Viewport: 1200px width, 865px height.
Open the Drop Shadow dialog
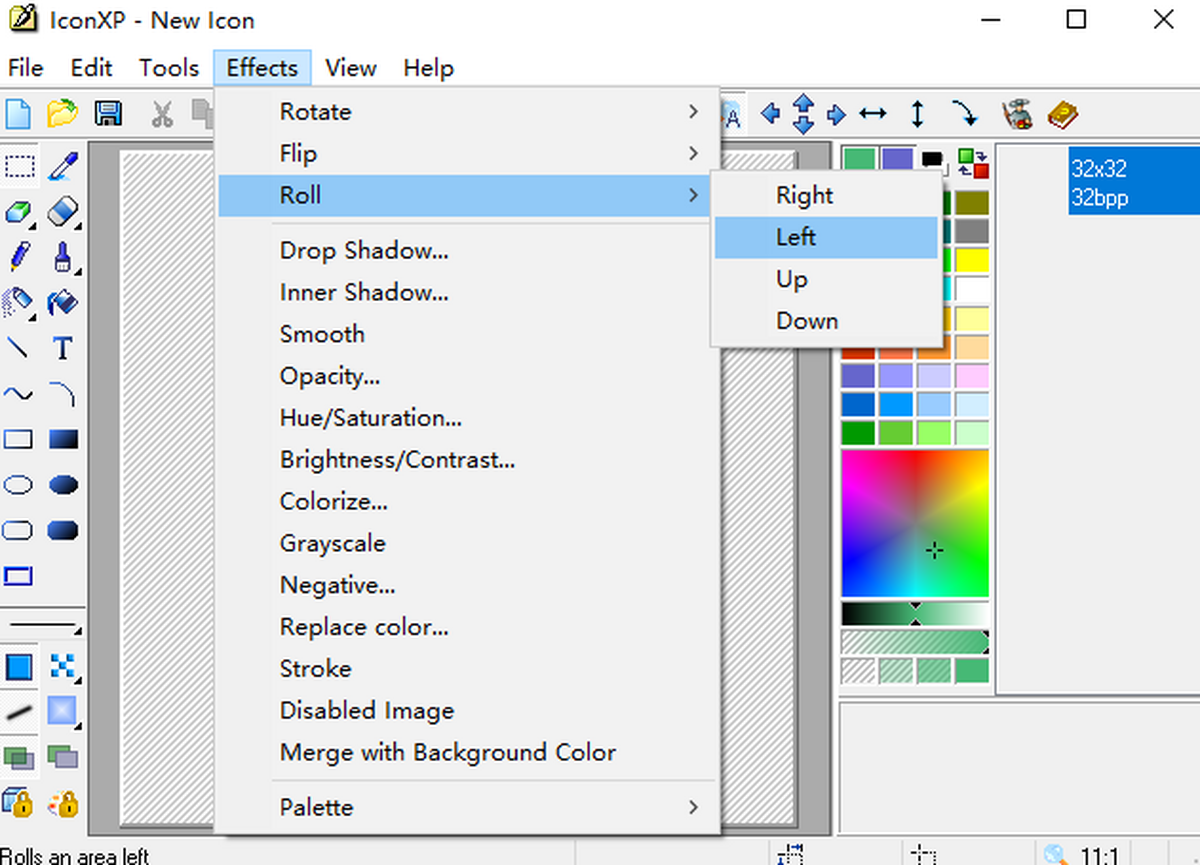click(364, 251)
